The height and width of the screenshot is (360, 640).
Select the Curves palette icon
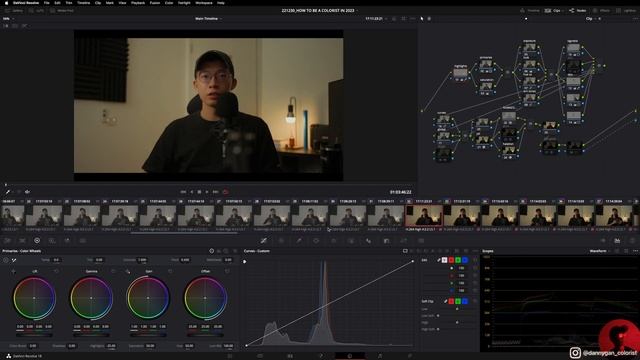(264, 241)
